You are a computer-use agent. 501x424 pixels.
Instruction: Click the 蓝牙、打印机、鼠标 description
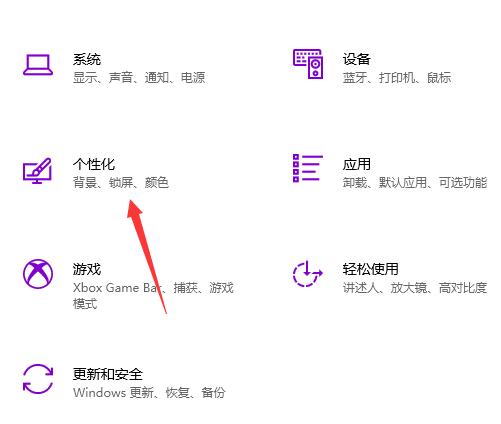[x=397, y=78]
